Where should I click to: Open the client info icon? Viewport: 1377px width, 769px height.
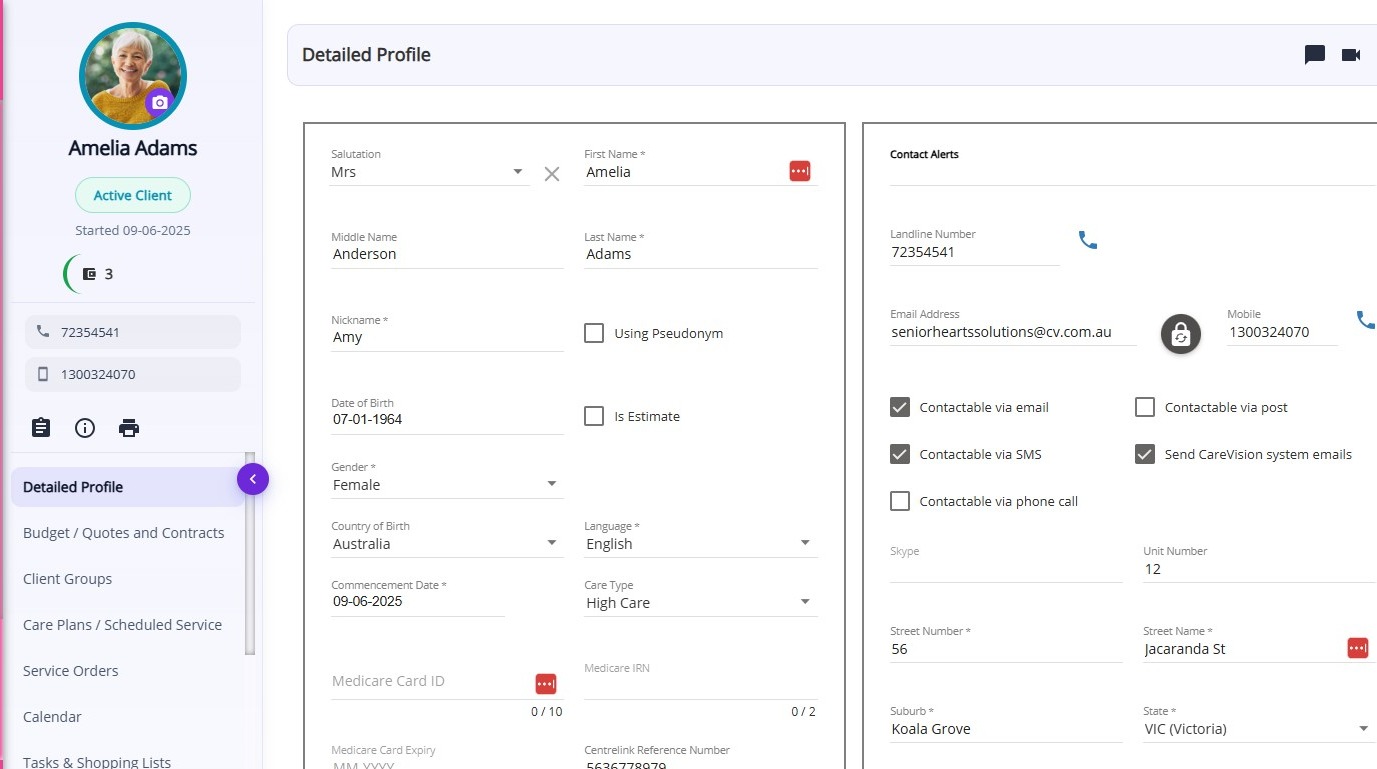85,428
